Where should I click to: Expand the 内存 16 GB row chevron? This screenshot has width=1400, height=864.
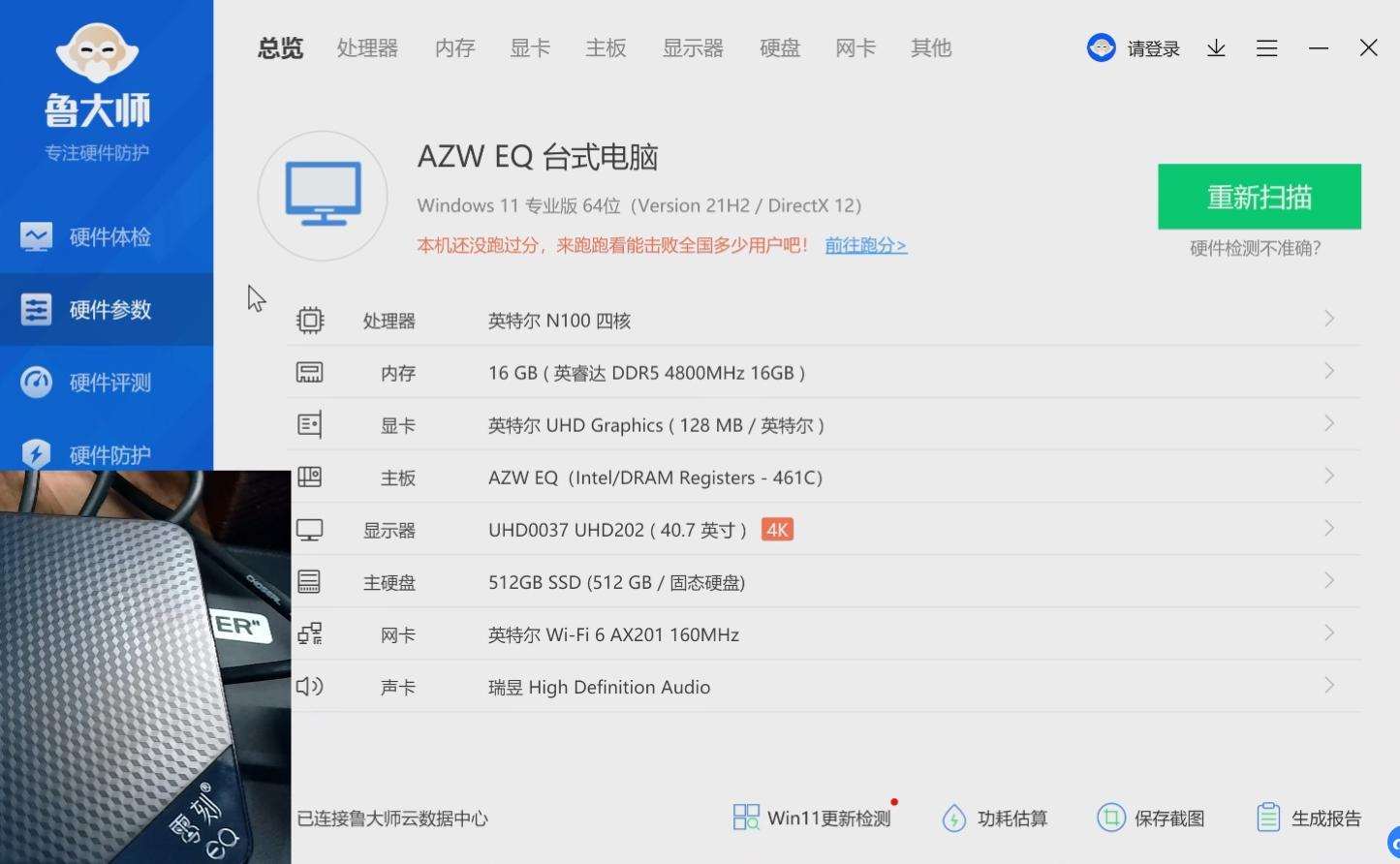coord(1329,371)
